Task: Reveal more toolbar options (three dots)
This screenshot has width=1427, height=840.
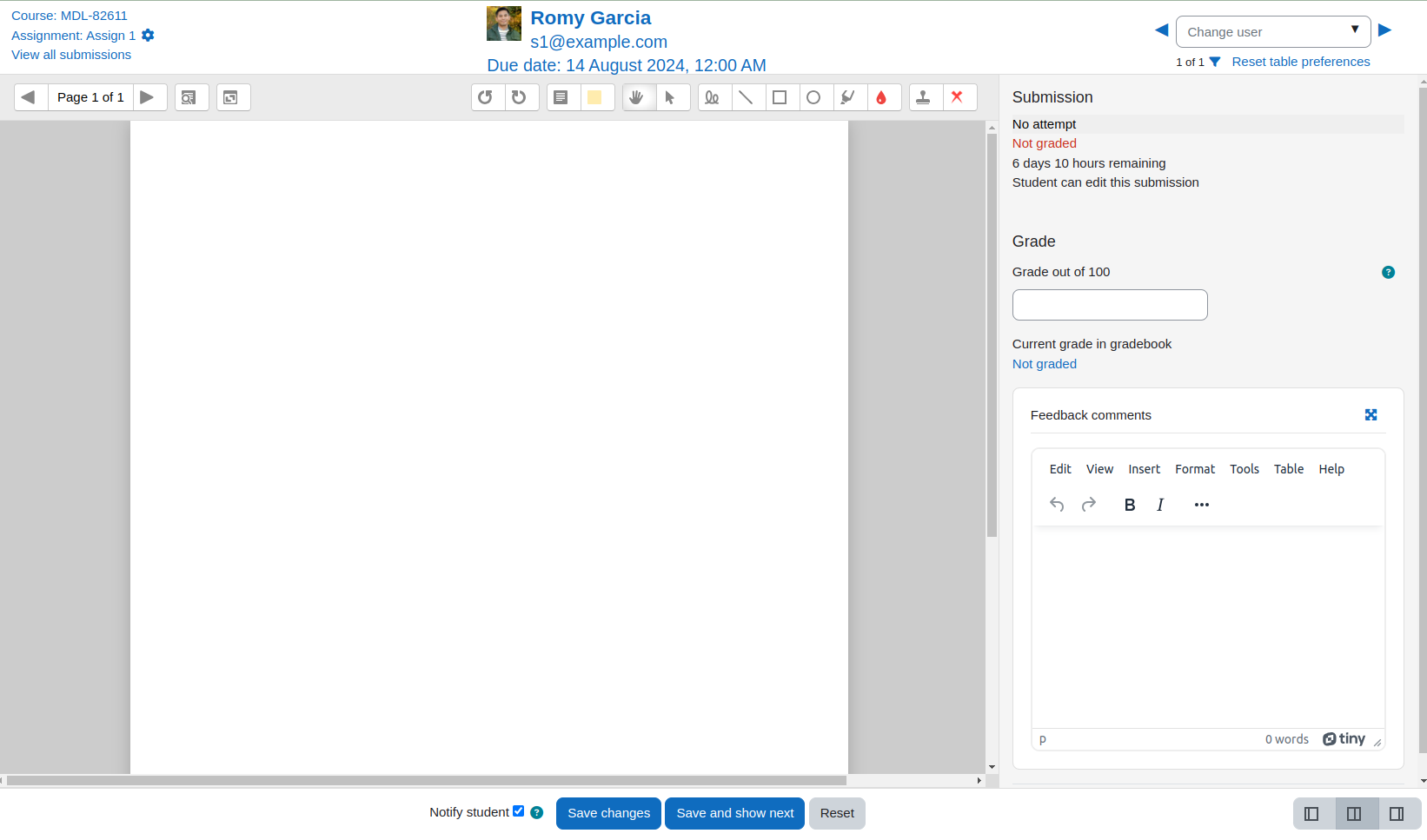Action: [x=1202, y=505]
